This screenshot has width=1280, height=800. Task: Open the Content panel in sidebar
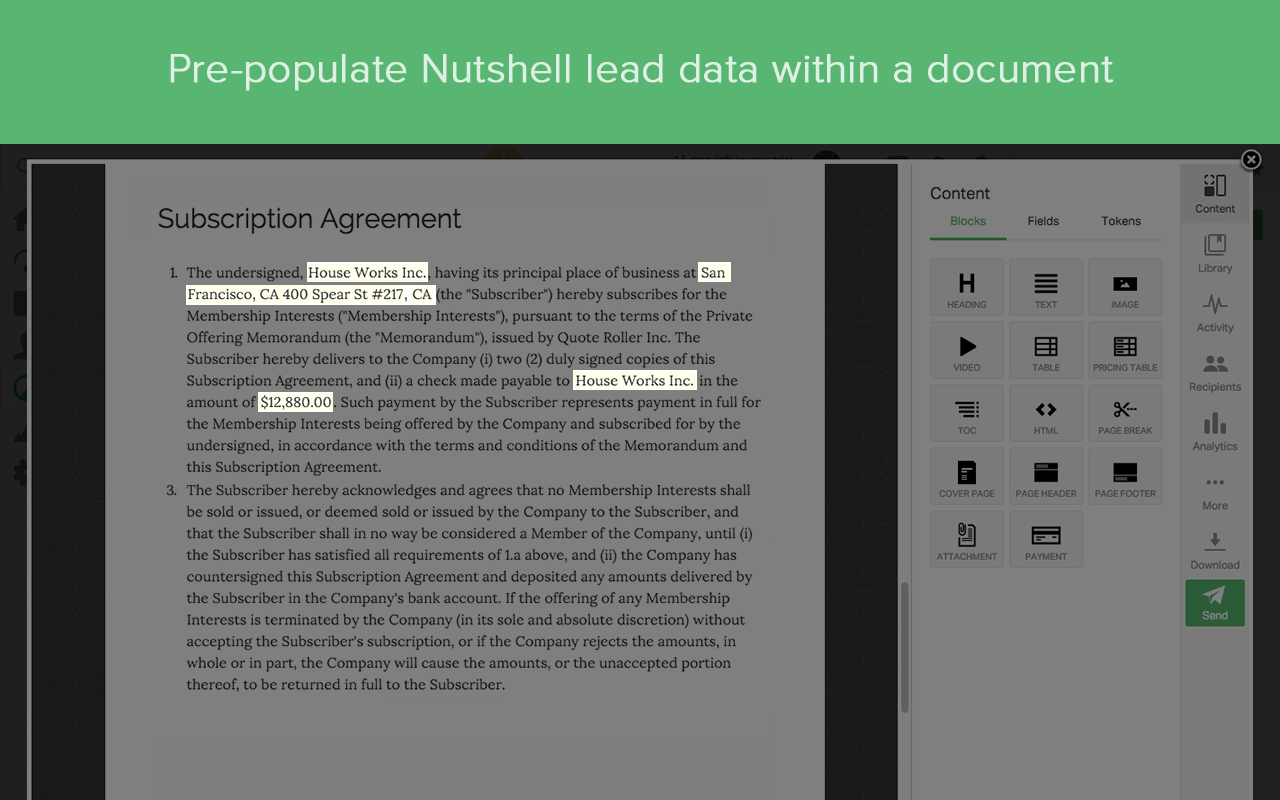coord(1214,194)
